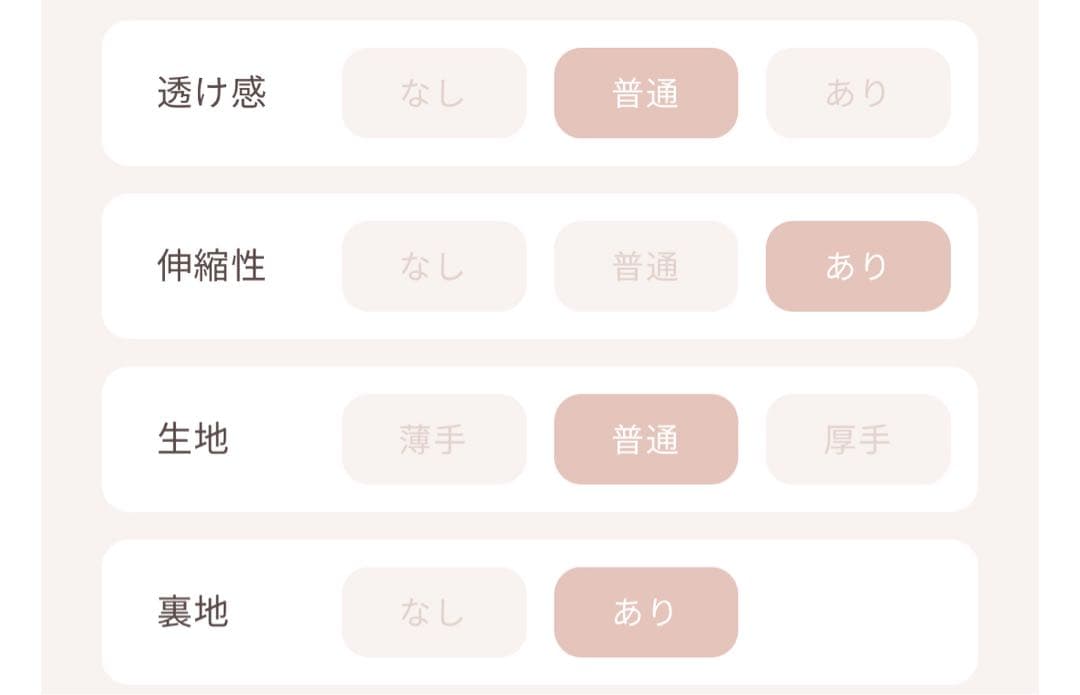Select なし for 裏地 lining
Screen dimensions: 1080x695
(433, 613)
